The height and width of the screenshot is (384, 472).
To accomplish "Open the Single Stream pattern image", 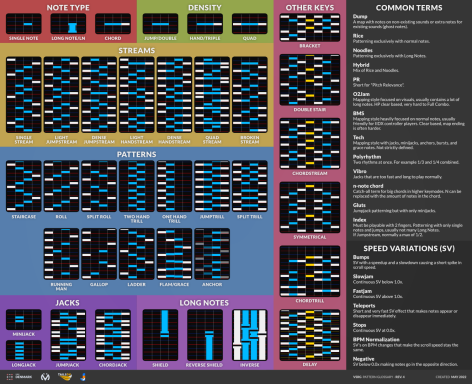I will coord(24,95).
